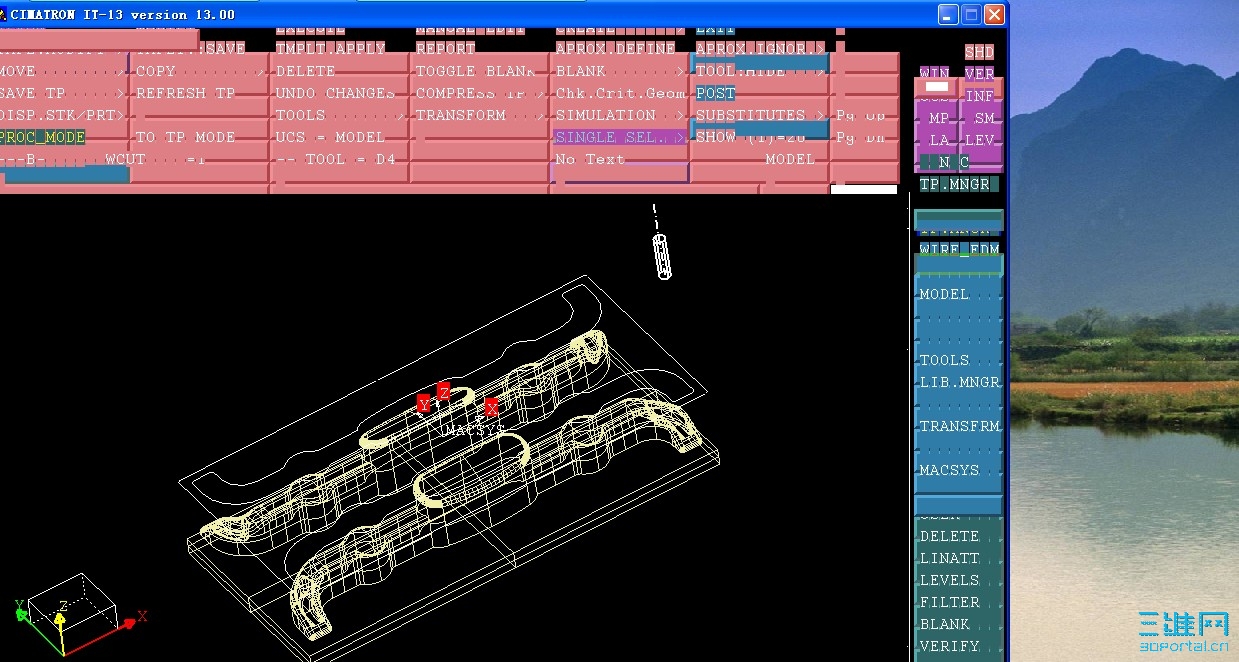1239x662 pixels.
Task: Click Pg Dn in menu panel
Action: tap(861, 138)
